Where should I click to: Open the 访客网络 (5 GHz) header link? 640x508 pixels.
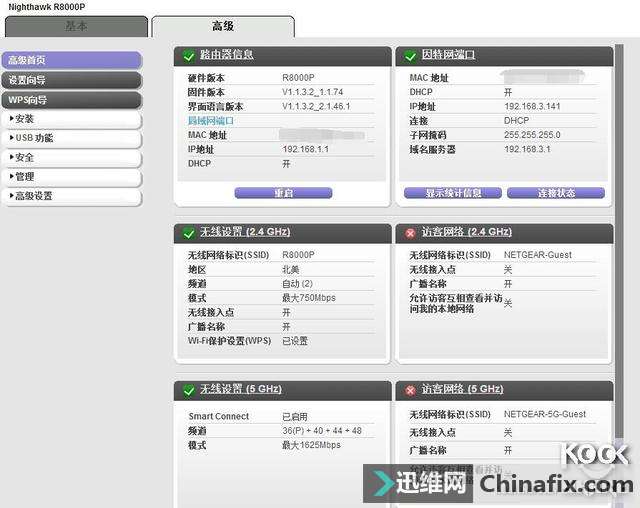pos(462,389)
